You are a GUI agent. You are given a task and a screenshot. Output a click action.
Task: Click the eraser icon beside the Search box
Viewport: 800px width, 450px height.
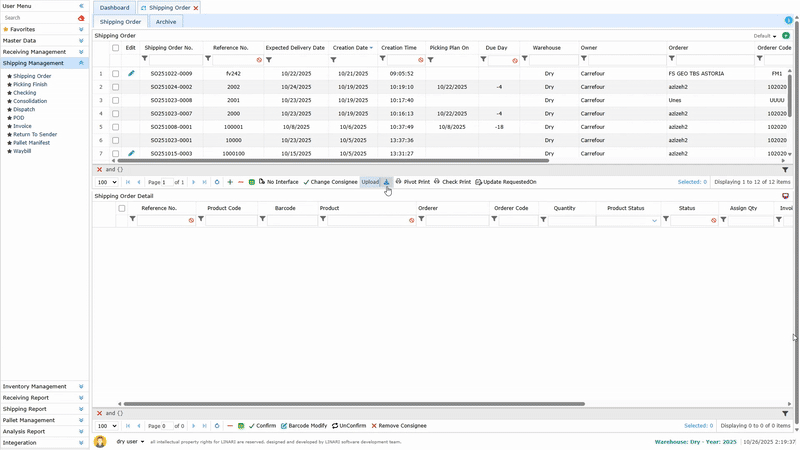(x=81, y=18)
